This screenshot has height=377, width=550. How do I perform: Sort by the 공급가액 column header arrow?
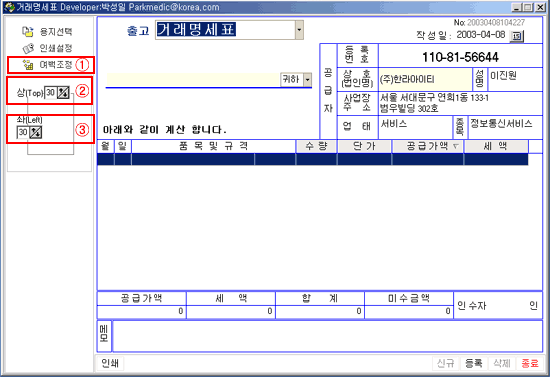click(456, 146)
